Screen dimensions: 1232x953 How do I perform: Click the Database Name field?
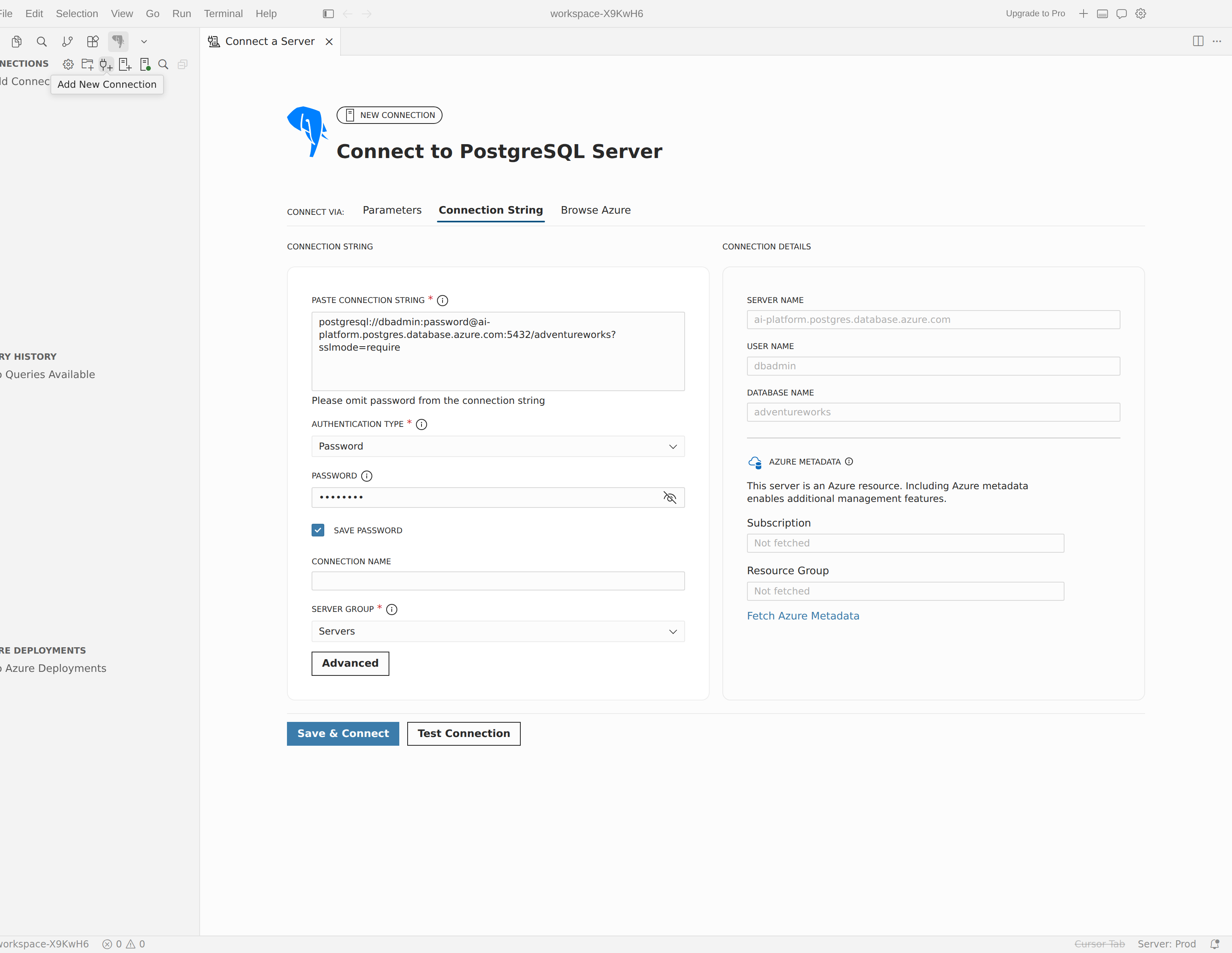coord(933,413)
